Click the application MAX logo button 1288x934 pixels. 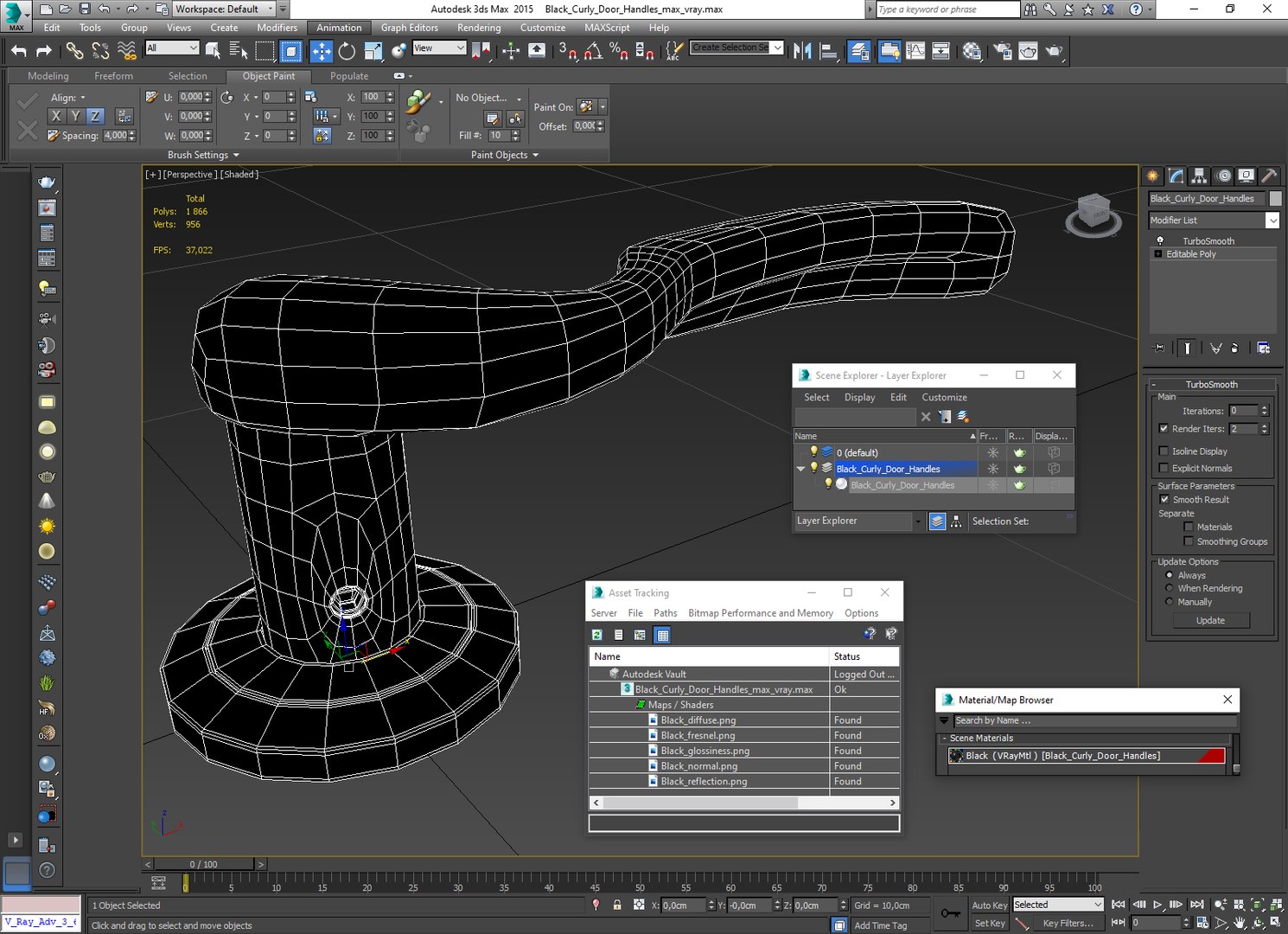point(16,16)
